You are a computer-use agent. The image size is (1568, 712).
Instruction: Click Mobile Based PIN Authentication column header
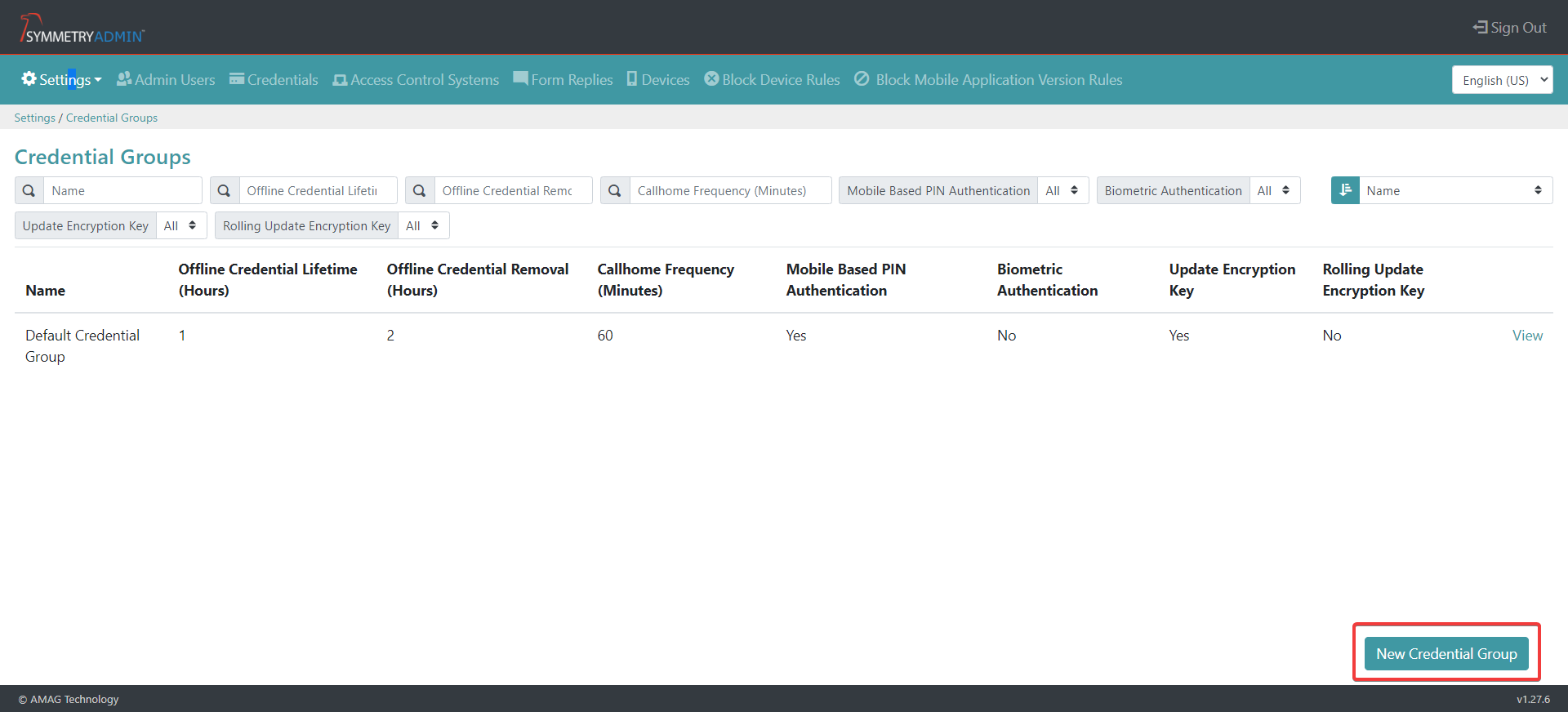pyautogui.click(x=846, y=280)
